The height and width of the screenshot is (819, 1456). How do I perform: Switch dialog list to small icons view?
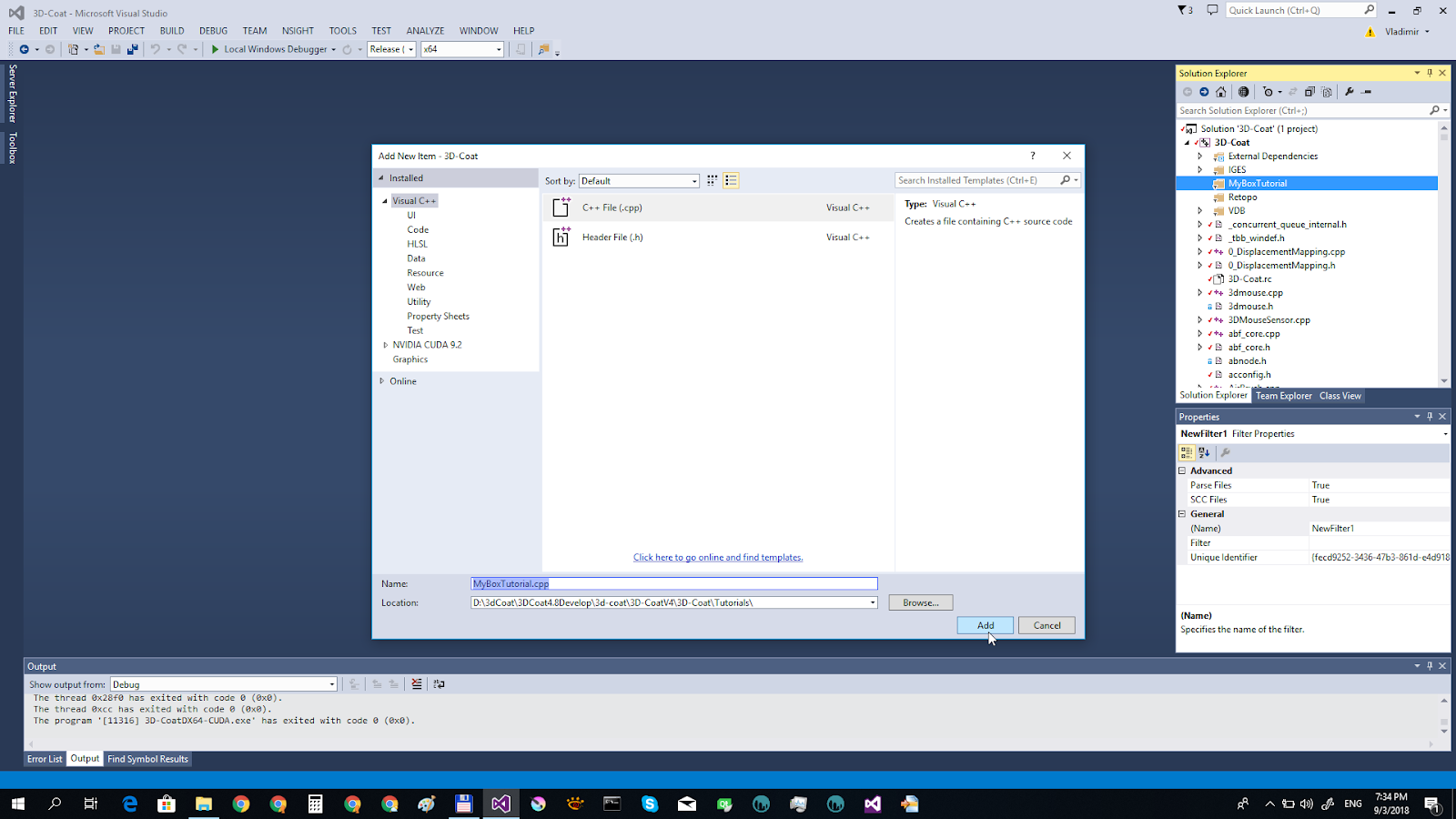coord(713,180)
